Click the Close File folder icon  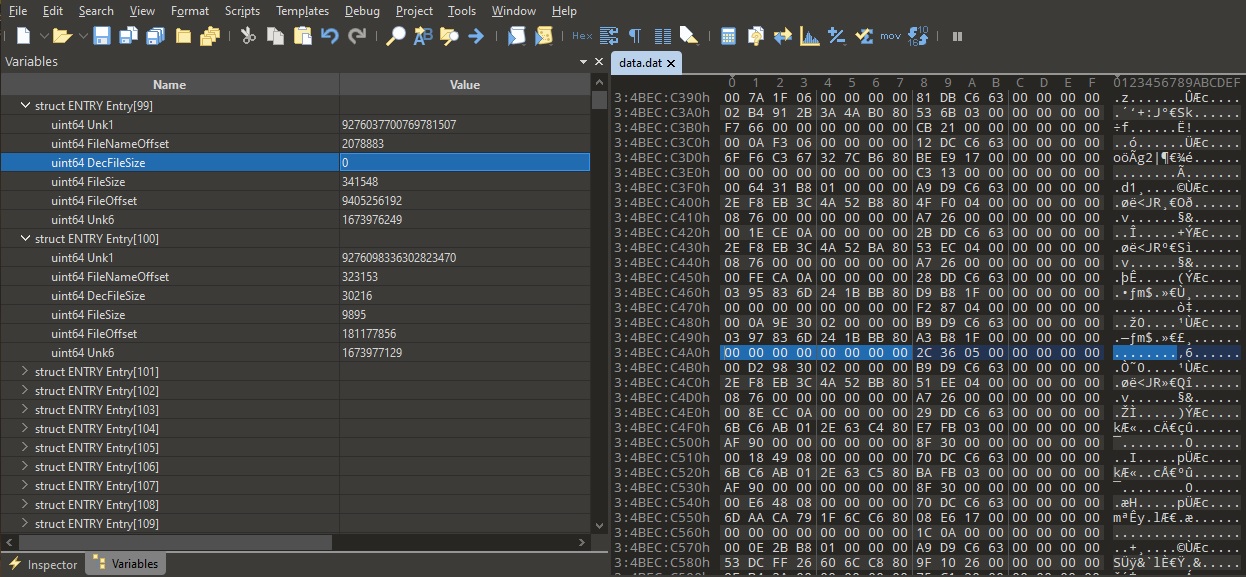(183, 36)
